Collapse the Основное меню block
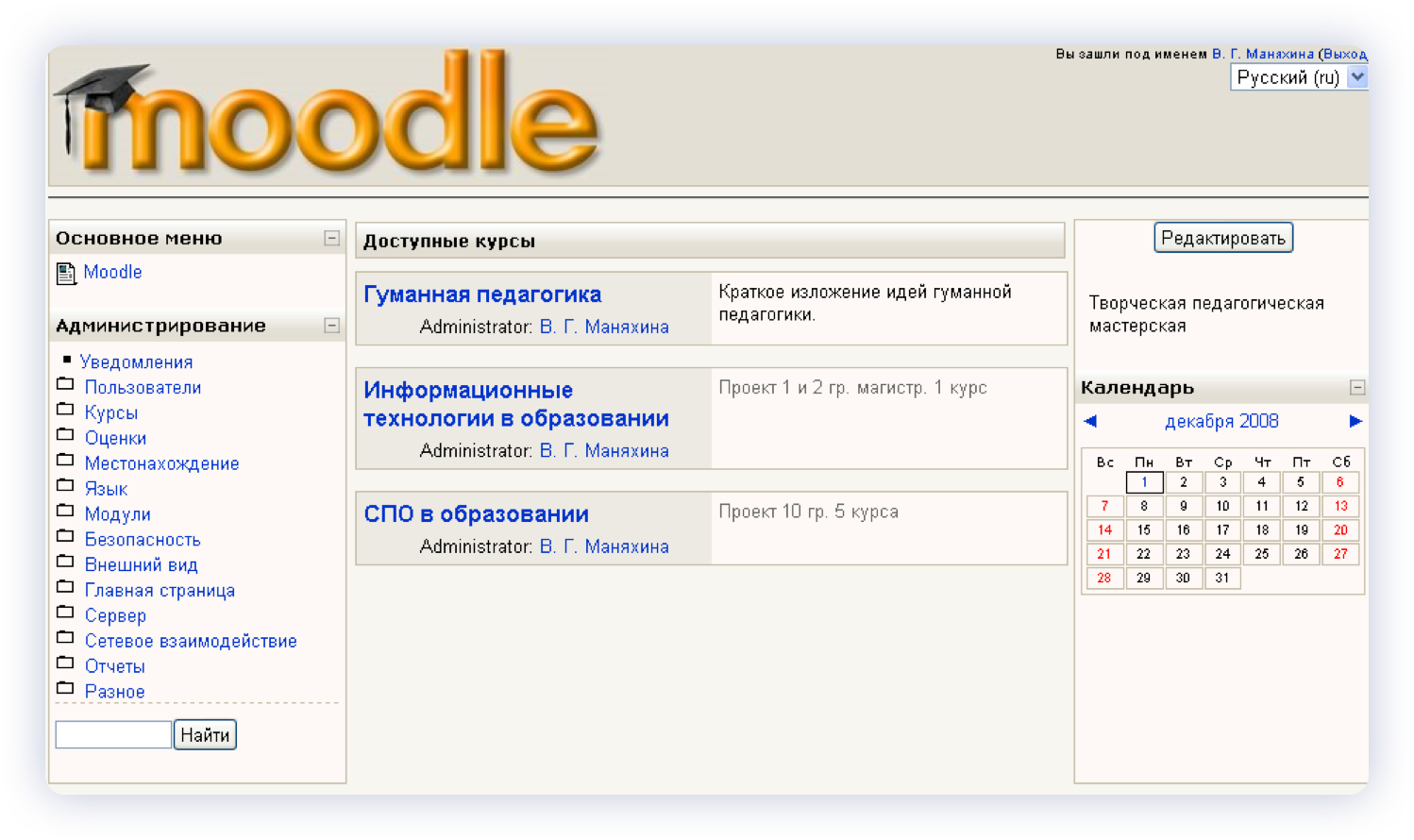Screen dimensions: 1414x840 pyautogui.click(x=331, y=239)
